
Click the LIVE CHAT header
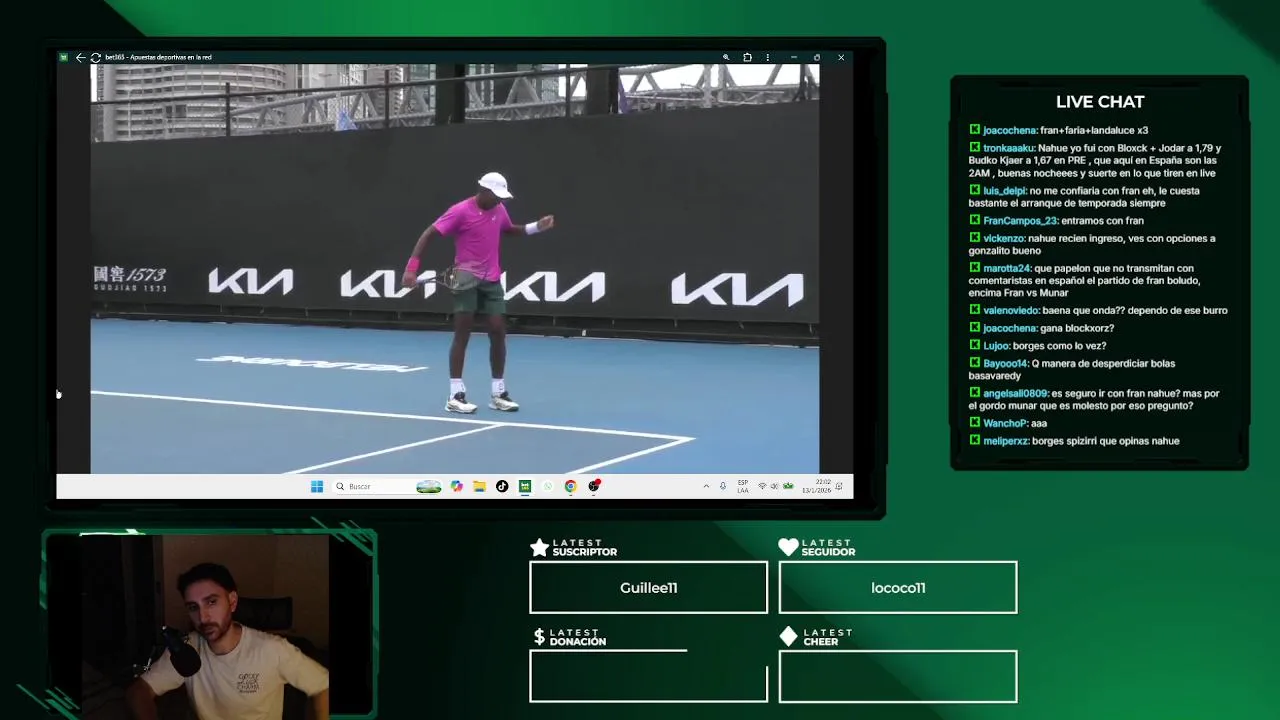pos(1100,102)
